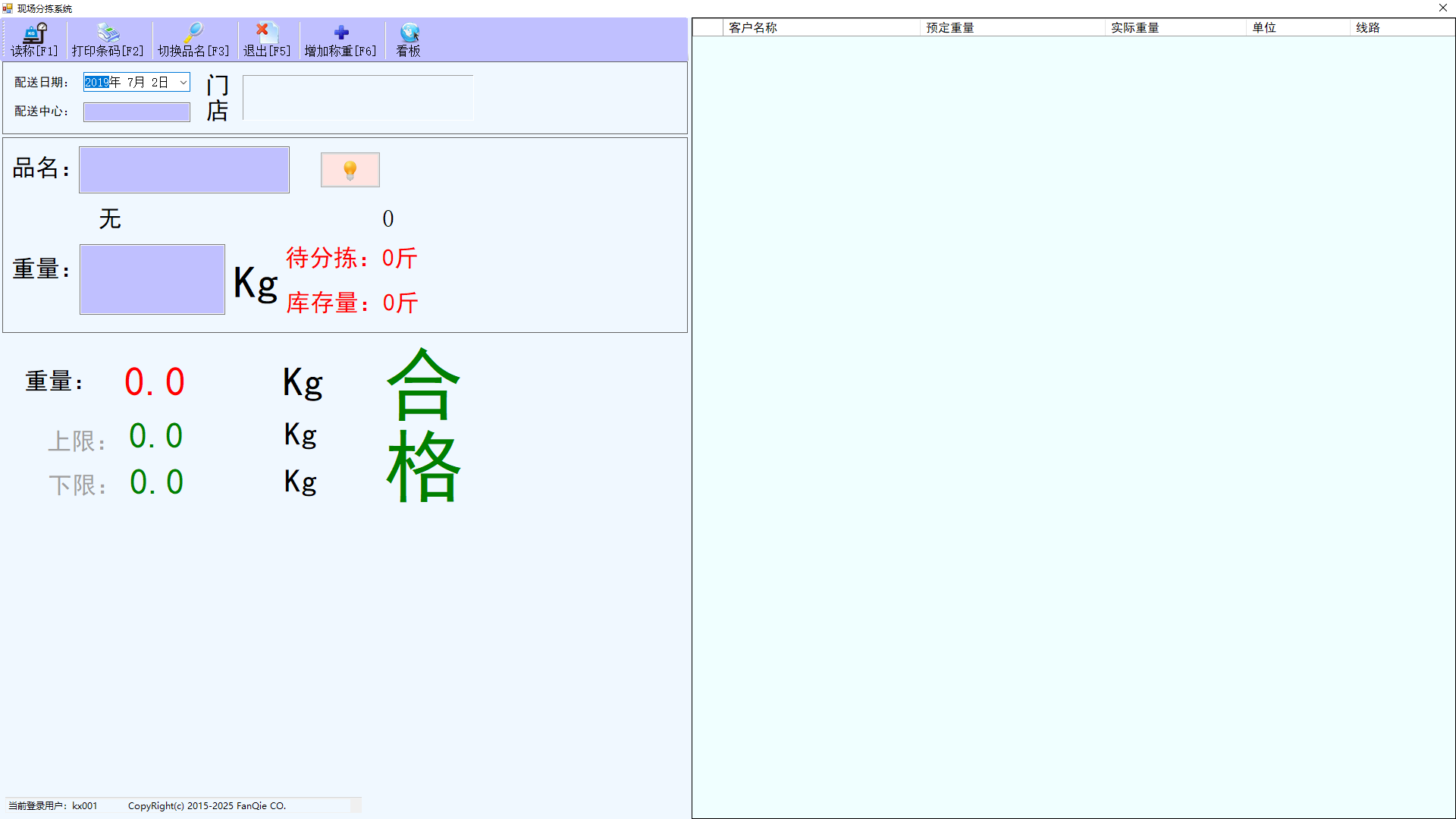Click the 退出[F5] exit icon
The image size is (1456, 819).
click(266, 33)
